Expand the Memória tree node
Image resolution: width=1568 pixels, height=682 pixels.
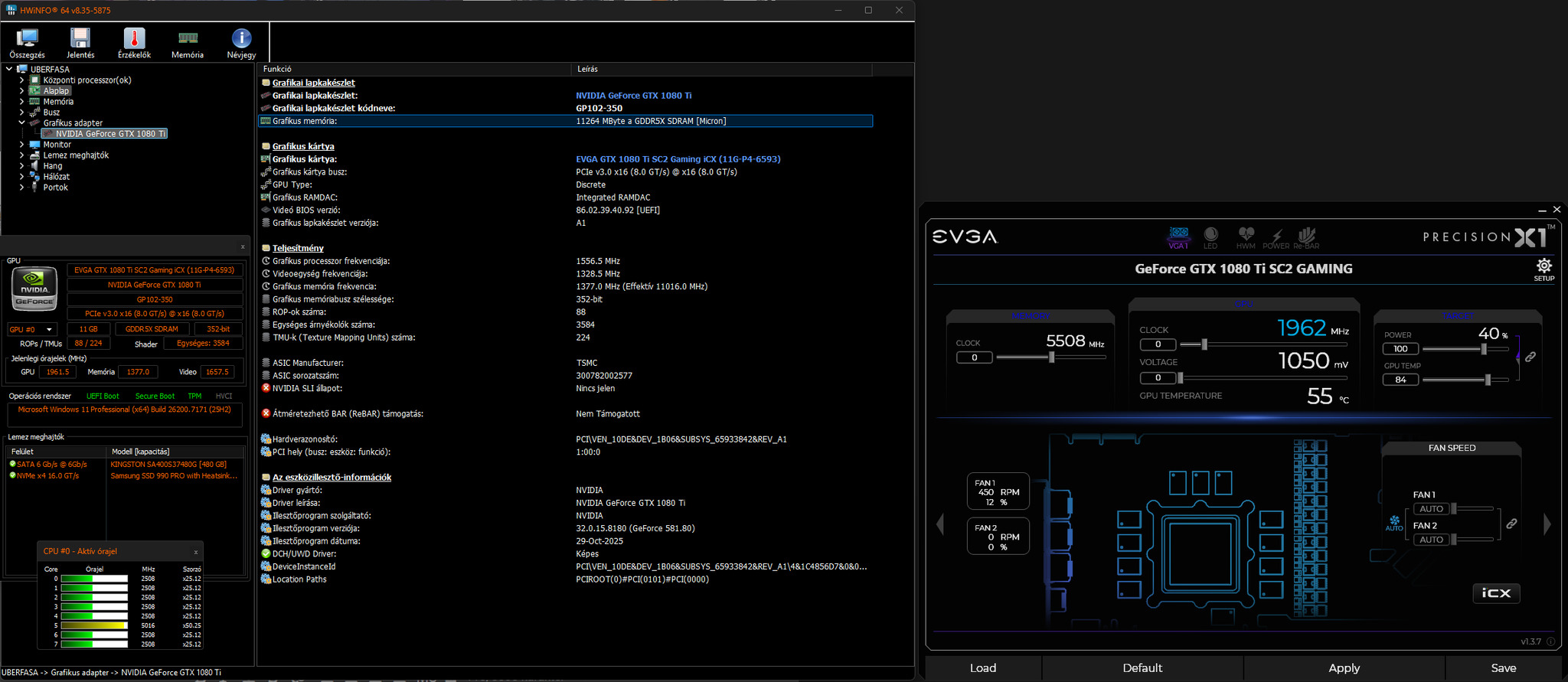coord(21,101)
